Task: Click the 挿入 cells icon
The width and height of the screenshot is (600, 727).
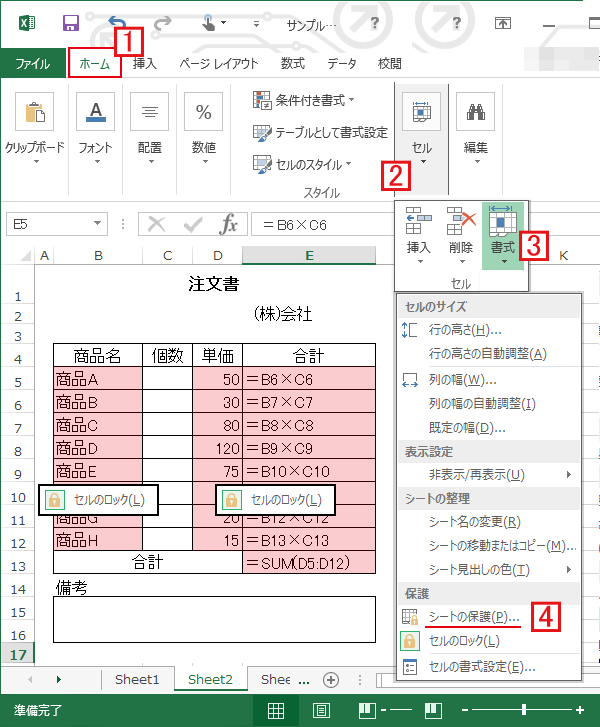Action: pos(418,236)
